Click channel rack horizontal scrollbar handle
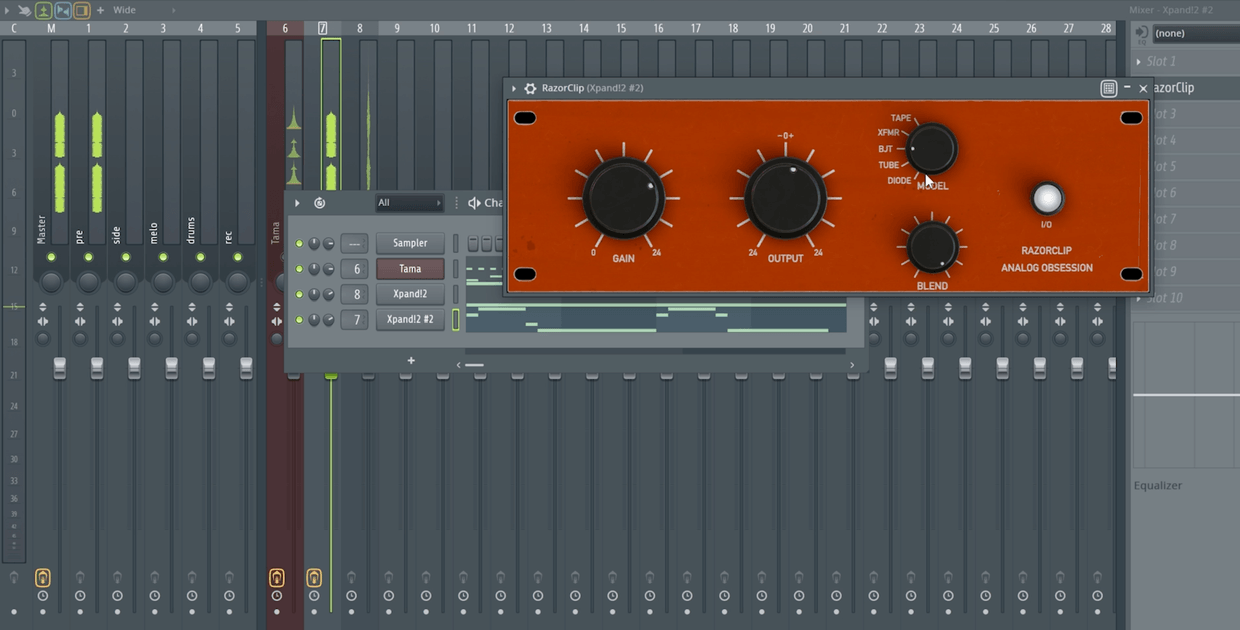 pos(474,365)
